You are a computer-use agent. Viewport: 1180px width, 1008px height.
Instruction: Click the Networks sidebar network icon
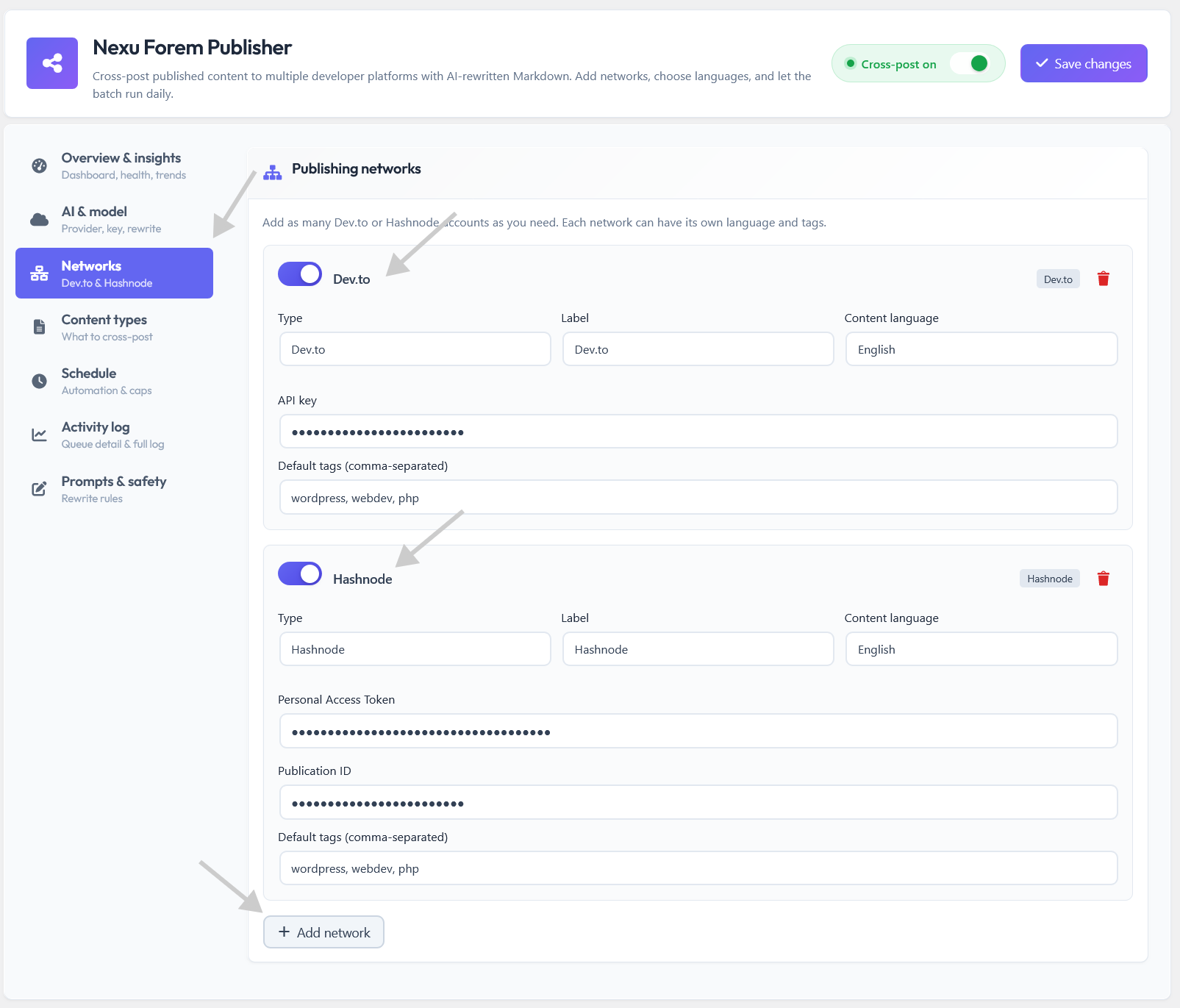click(x=40, y=273)
